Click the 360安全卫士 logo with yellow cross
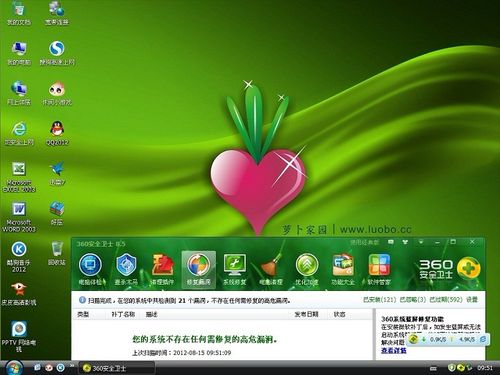 (x=449, y=269)
